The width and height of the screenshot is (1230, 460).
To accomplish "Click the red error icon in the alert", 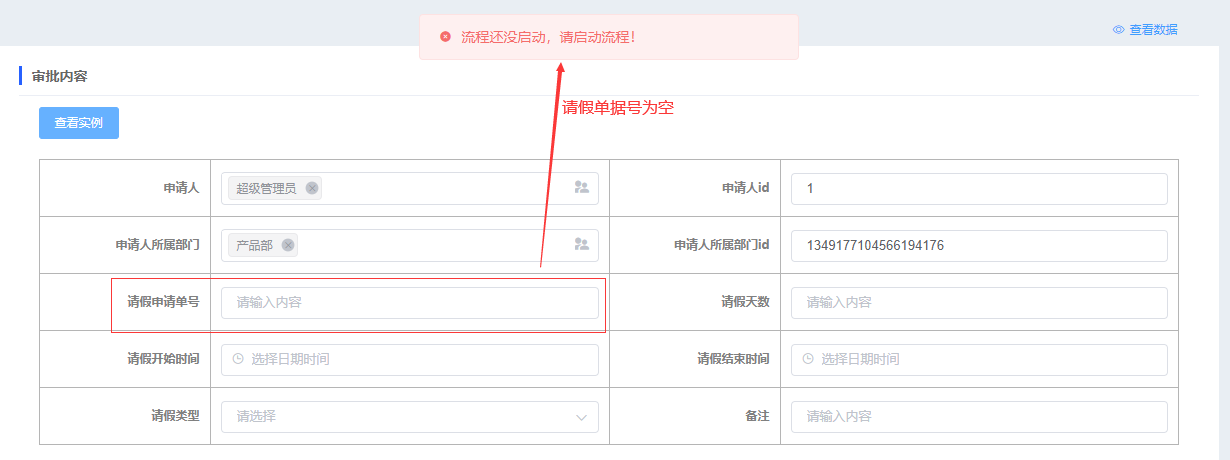I will [x=445, y=37].
